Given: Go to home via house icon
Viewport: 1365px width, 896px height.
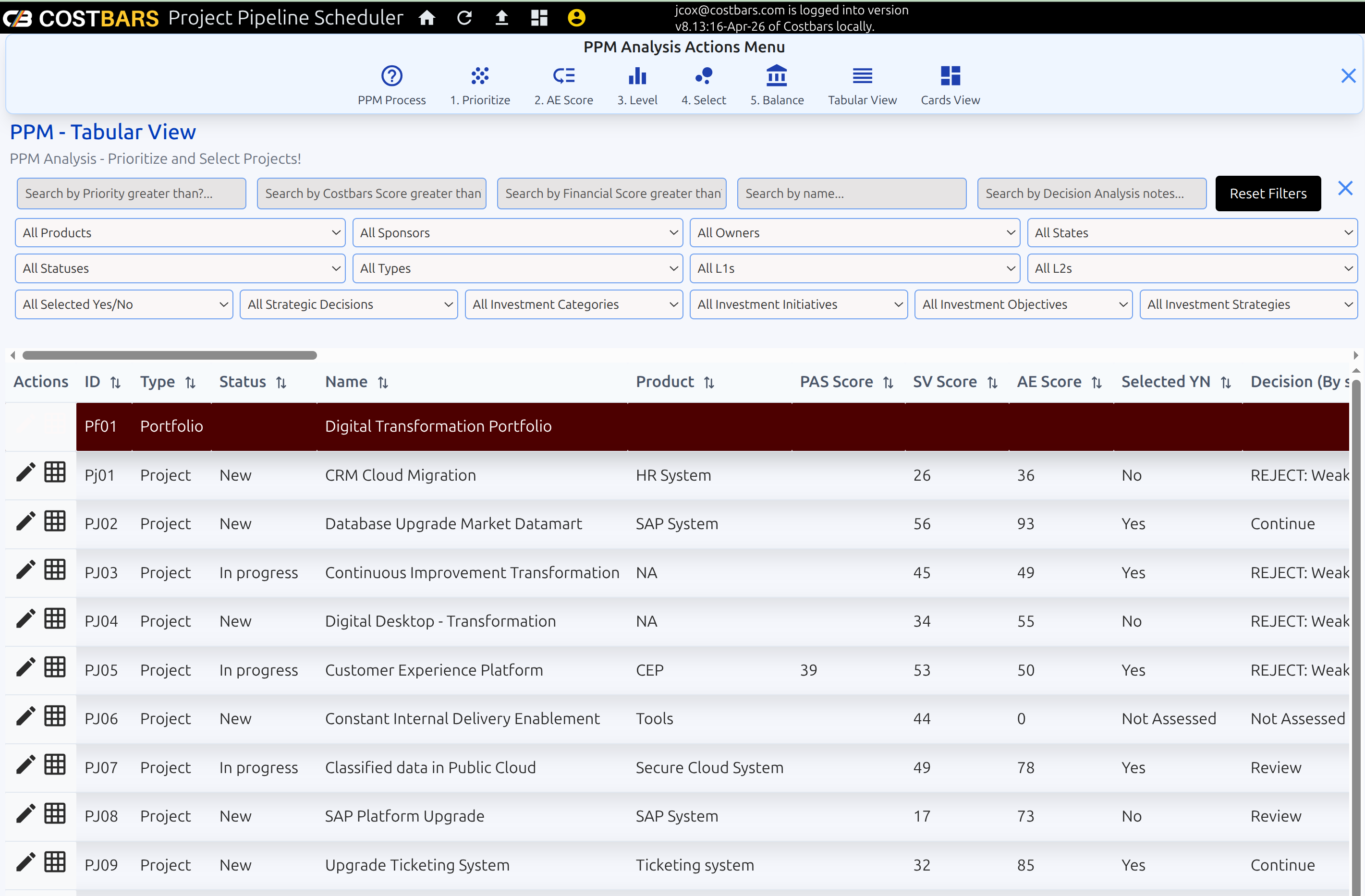Looking at the screenshot, I should (427, 18).
